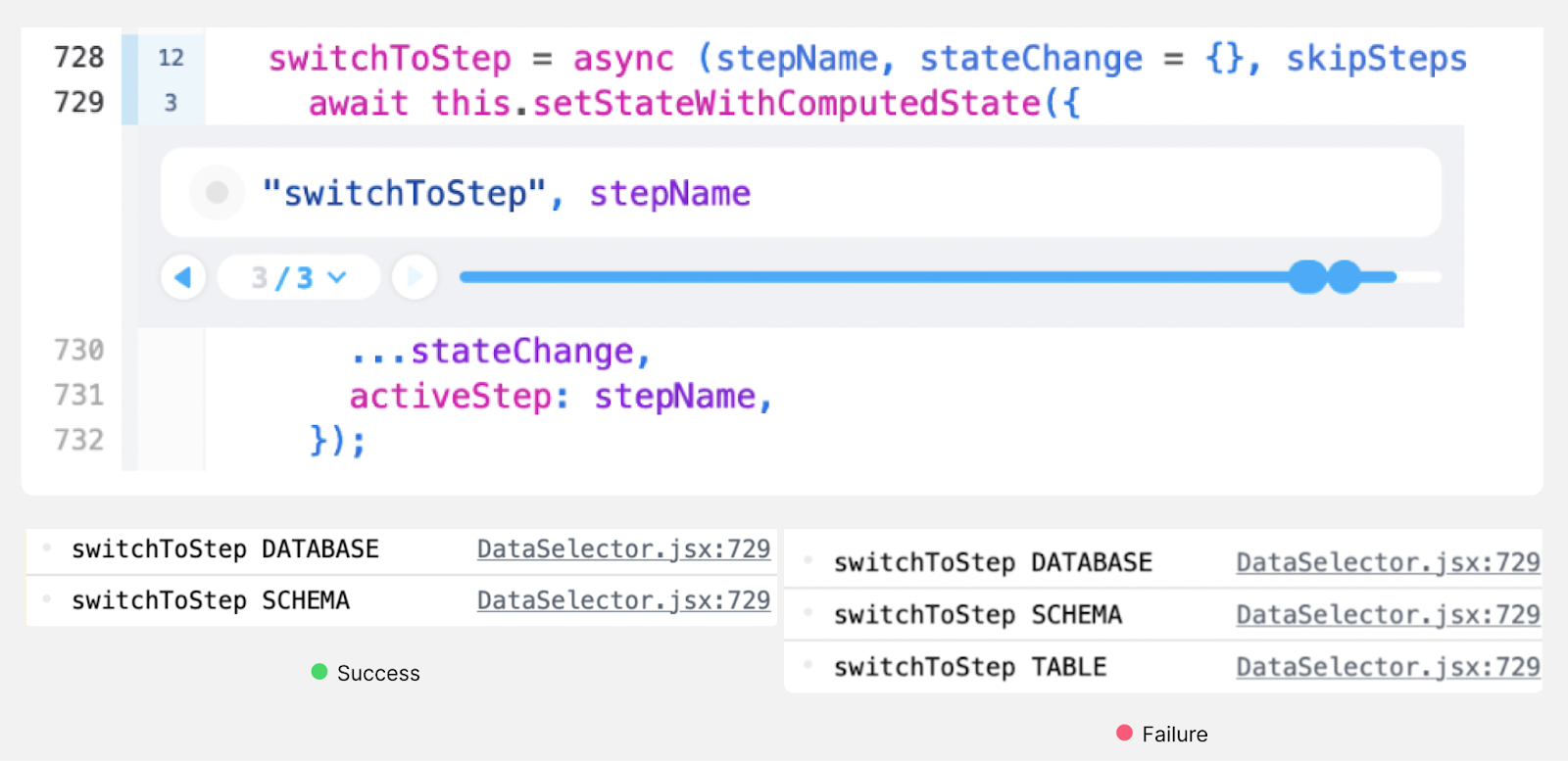Click the hit count 3 beside line 729
Viewport: 1568px width, 761px height.
click(x=171, y=103)
